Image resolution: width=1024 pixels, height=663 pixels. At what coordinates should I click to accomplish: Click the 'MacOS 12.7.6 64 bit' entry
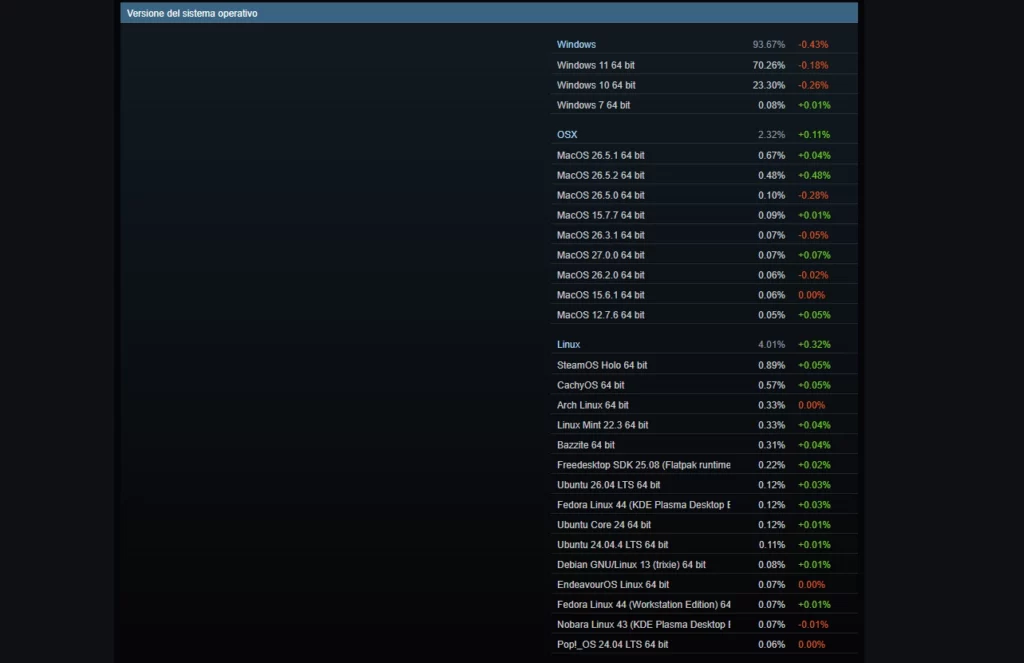[x=704, y=315]
